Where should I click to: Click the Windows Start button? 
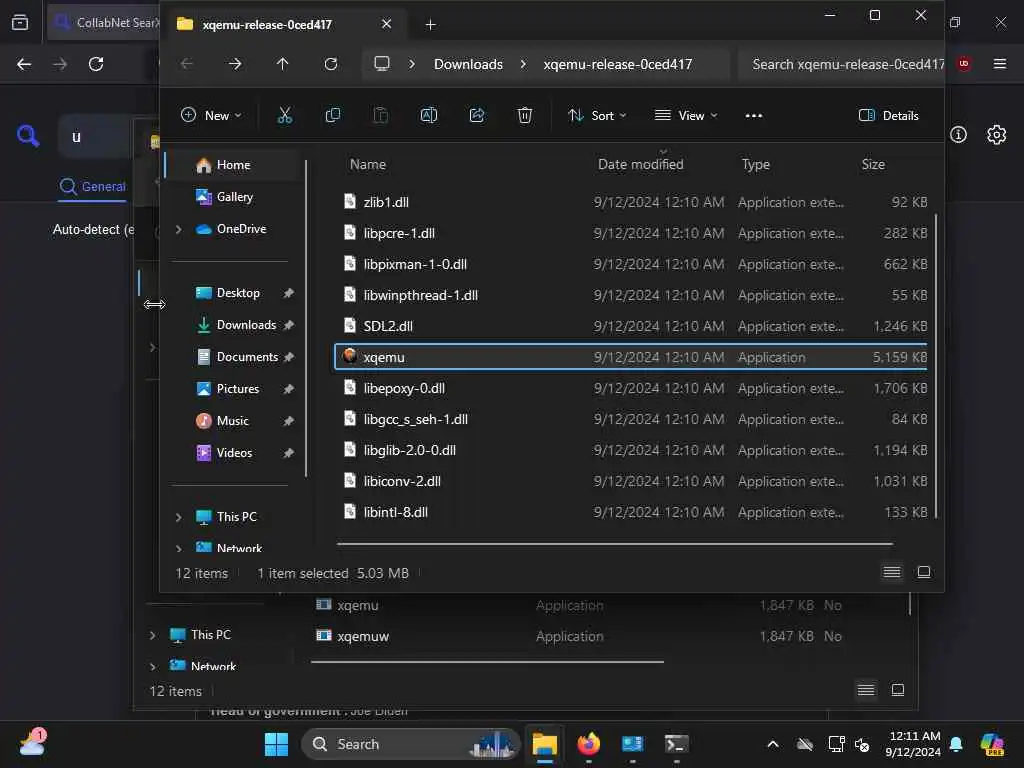(x=276, y=744)
